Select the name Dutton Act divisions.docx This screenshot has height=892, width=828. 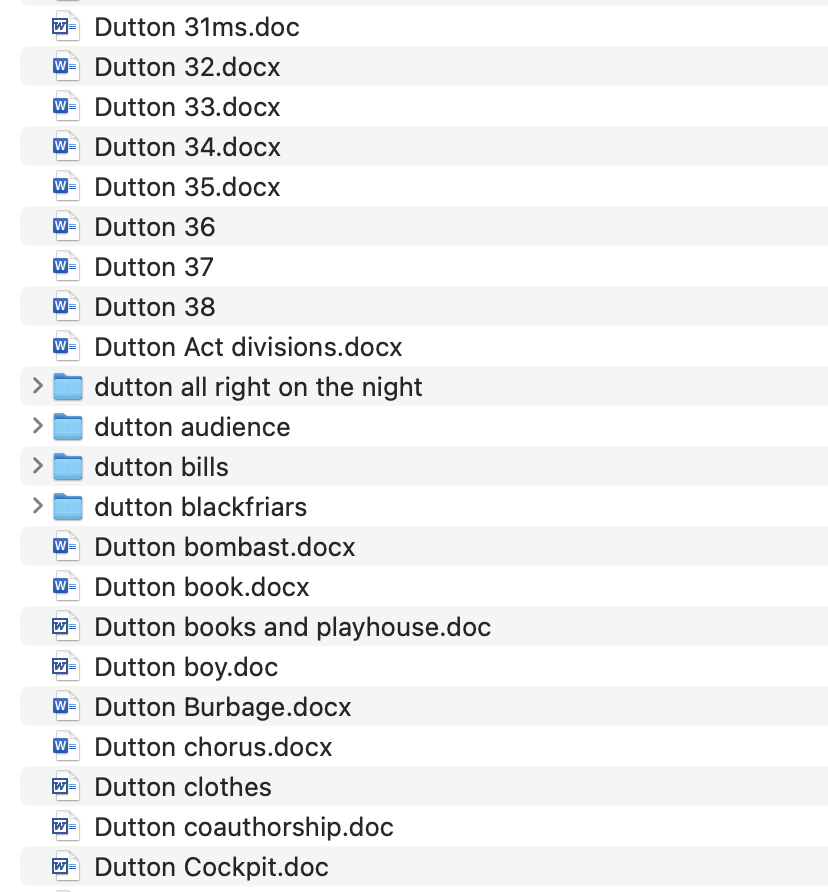pos(248,347)
